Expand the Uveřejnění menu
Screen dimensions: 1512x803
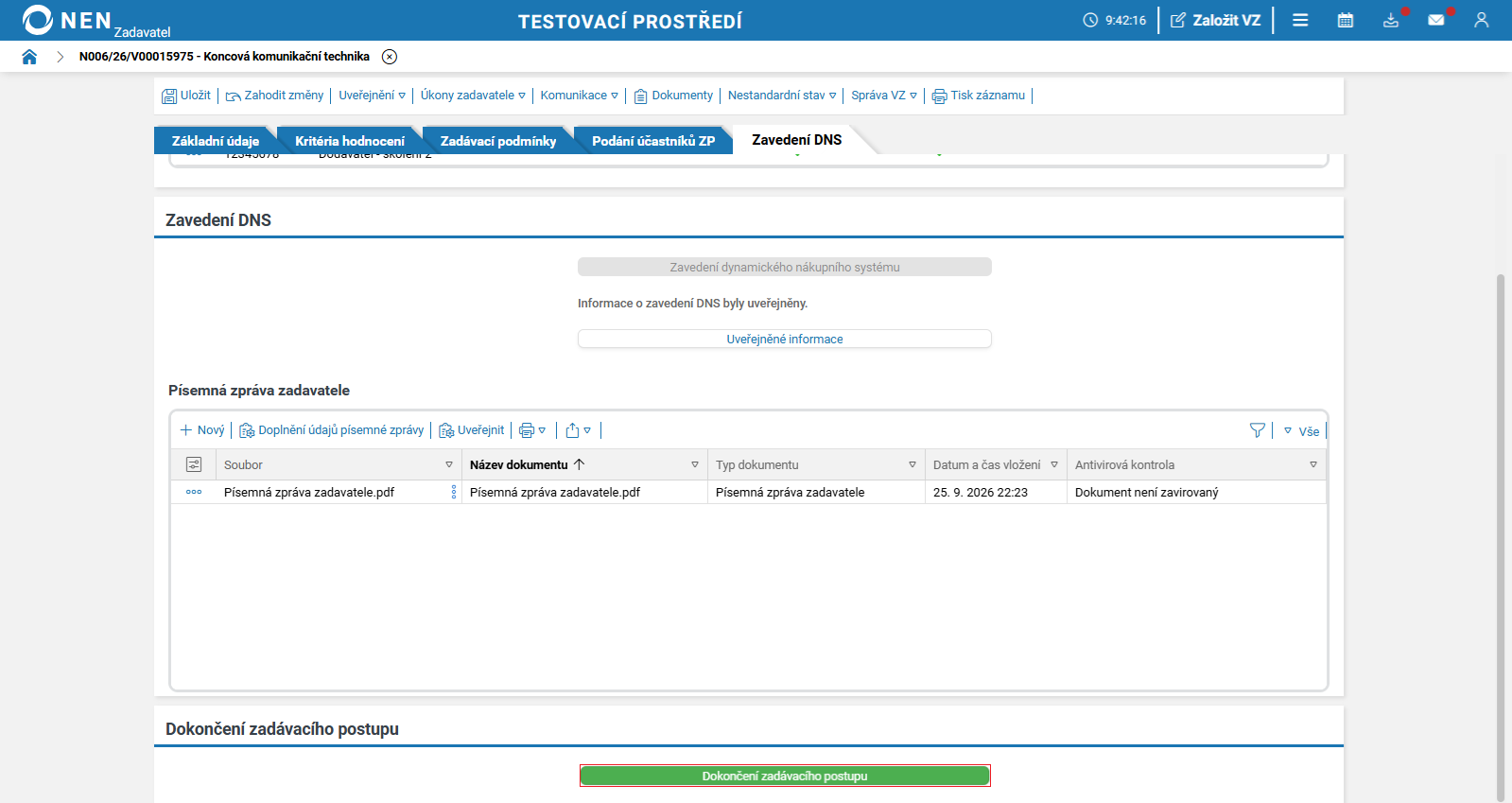373,96
